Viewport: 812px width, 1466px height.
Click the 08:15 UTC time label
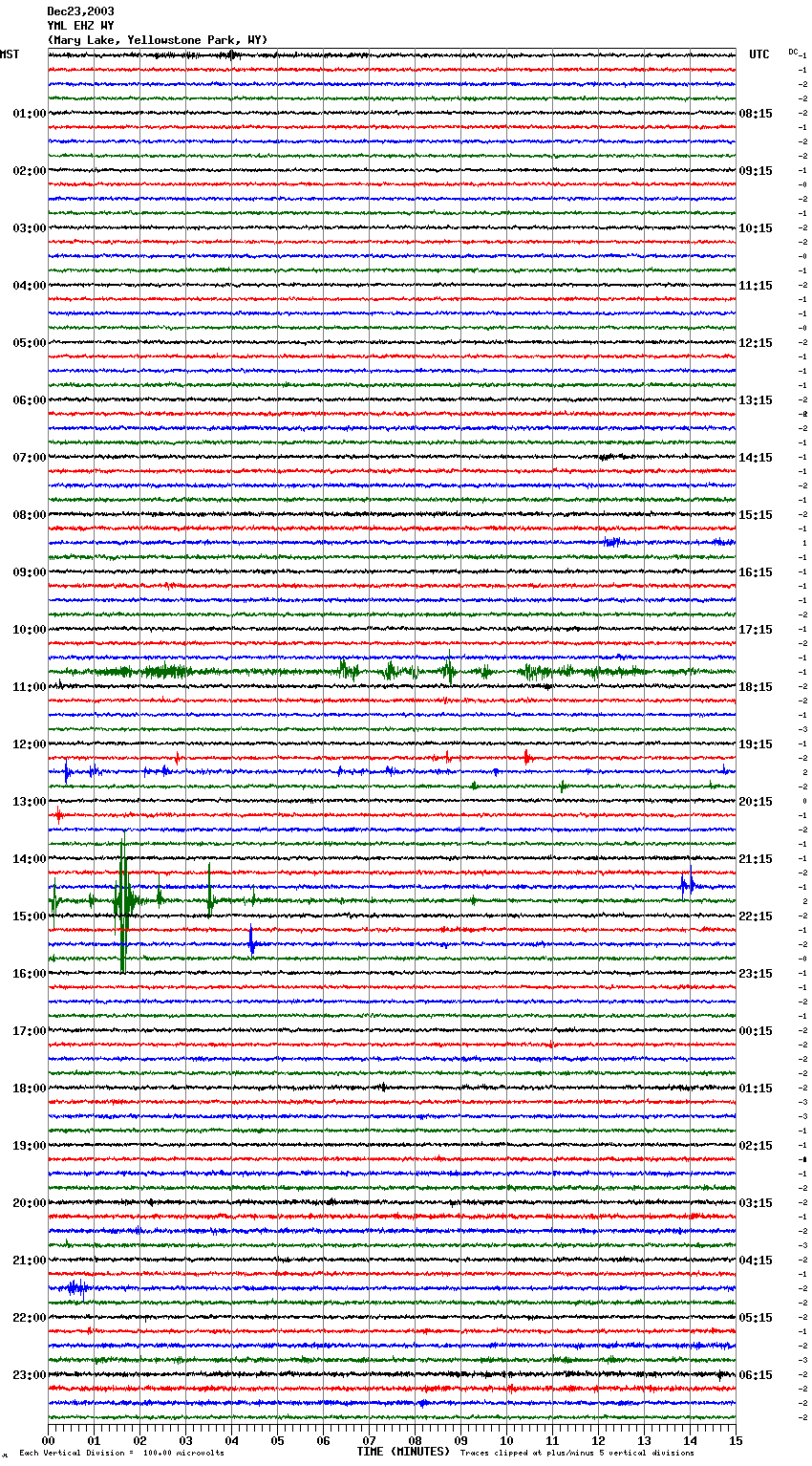(756, 114)
